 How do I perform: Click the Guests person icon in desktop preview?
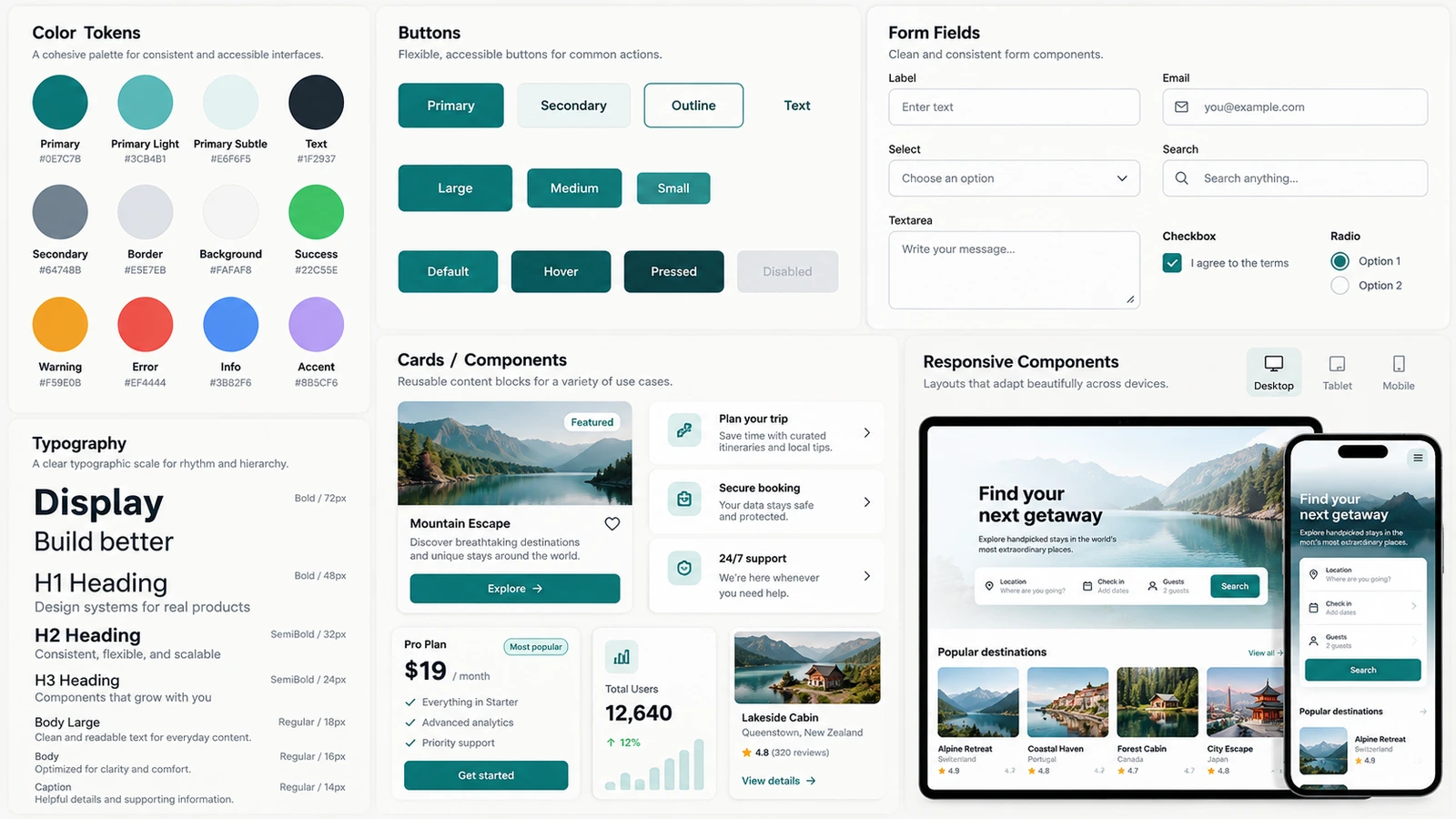(x=1152, y=586)
